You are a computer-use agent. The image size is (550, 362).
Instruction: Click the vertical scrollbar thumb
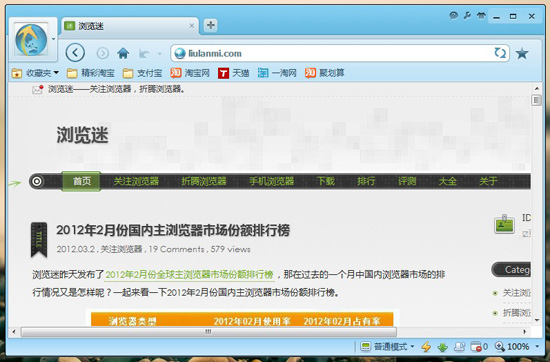[536, 100]
